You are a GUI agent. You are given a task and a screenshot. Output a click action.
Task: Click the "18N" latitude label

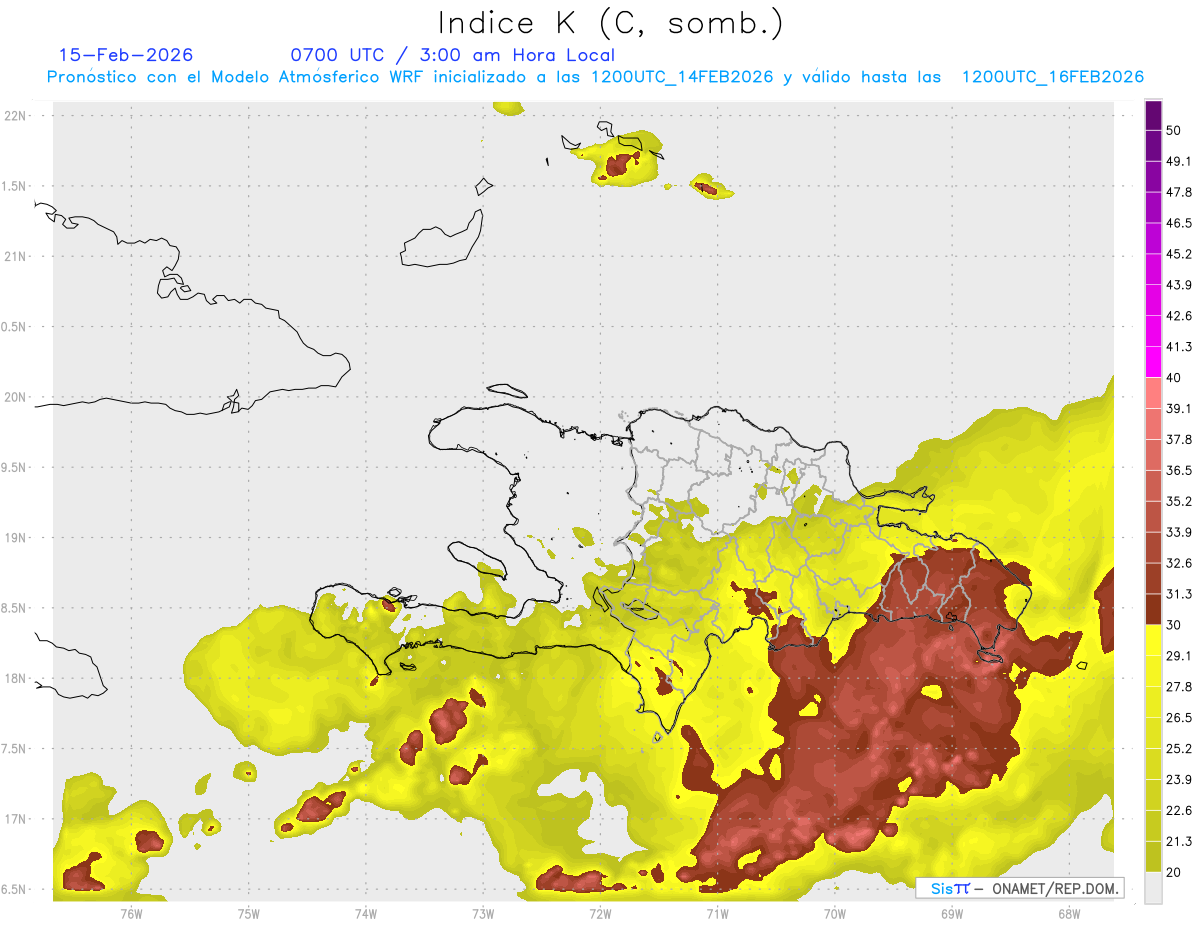click(15, 679)
